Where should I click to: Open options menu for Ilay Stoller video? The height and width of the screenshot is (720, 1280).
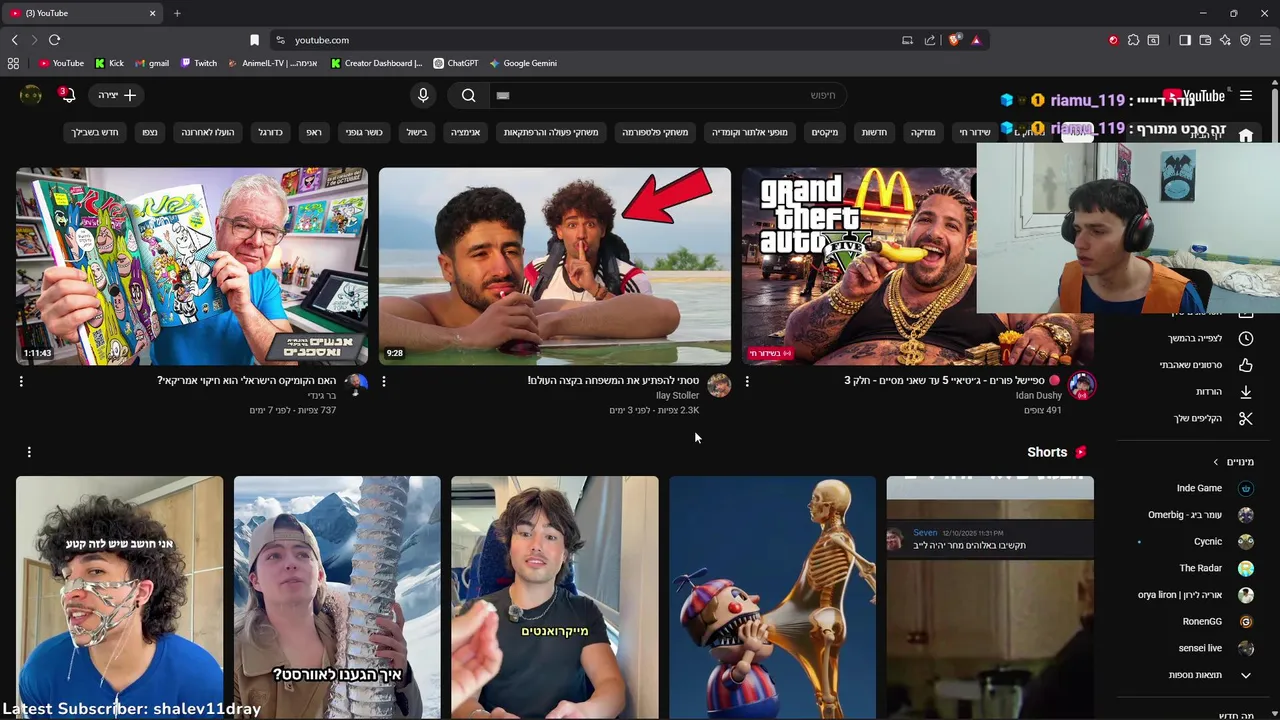pyautogui.click(x=384, y=381)
